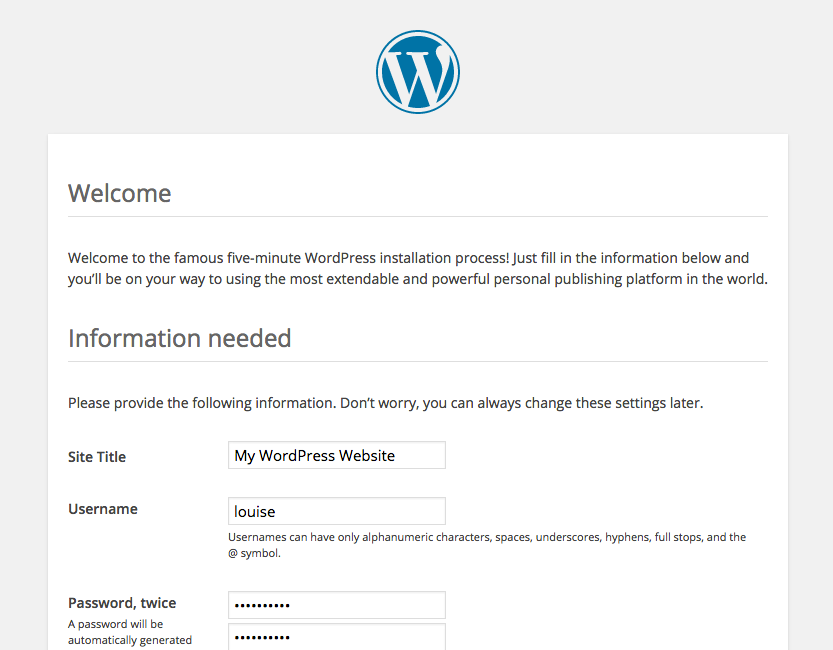The height and width of the screenshot is (650, 833).
Task: Click the 'Site Title' label
Action: coord(96,457)
